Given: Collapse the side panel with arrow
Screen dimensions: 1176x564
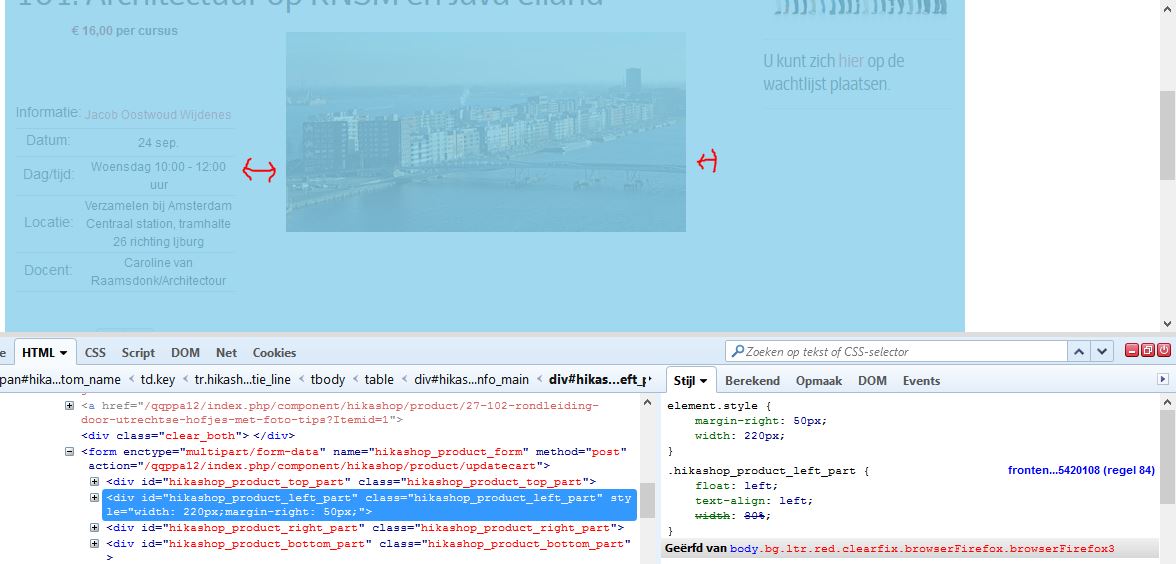Looking at the screenshot, I should click(1163, 380).
